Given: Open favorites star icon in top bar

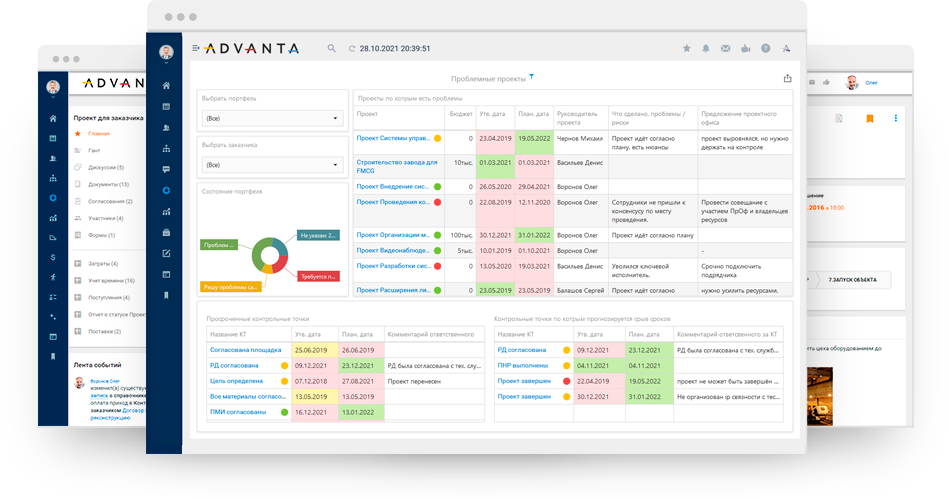Looking at the screenshot, I should [686, 48].
